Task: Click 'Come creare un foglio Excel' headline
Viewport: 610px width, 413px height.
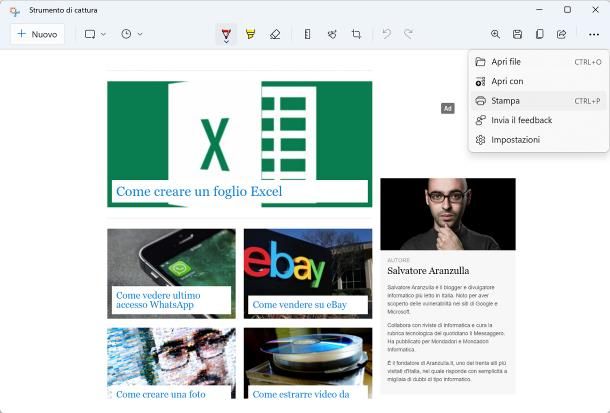Action: 199,191
